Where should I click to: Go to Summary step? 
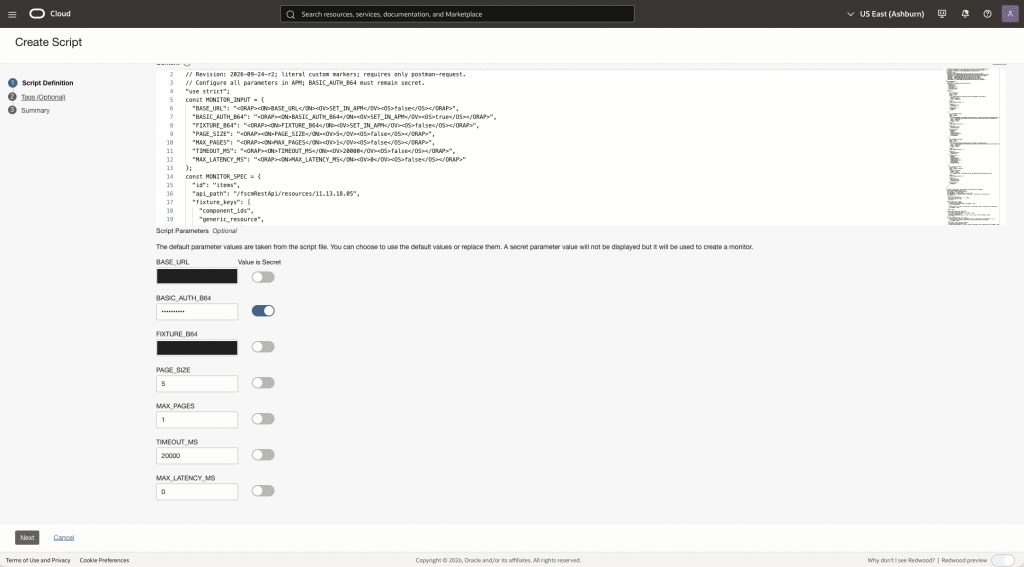tap(35, 110)
